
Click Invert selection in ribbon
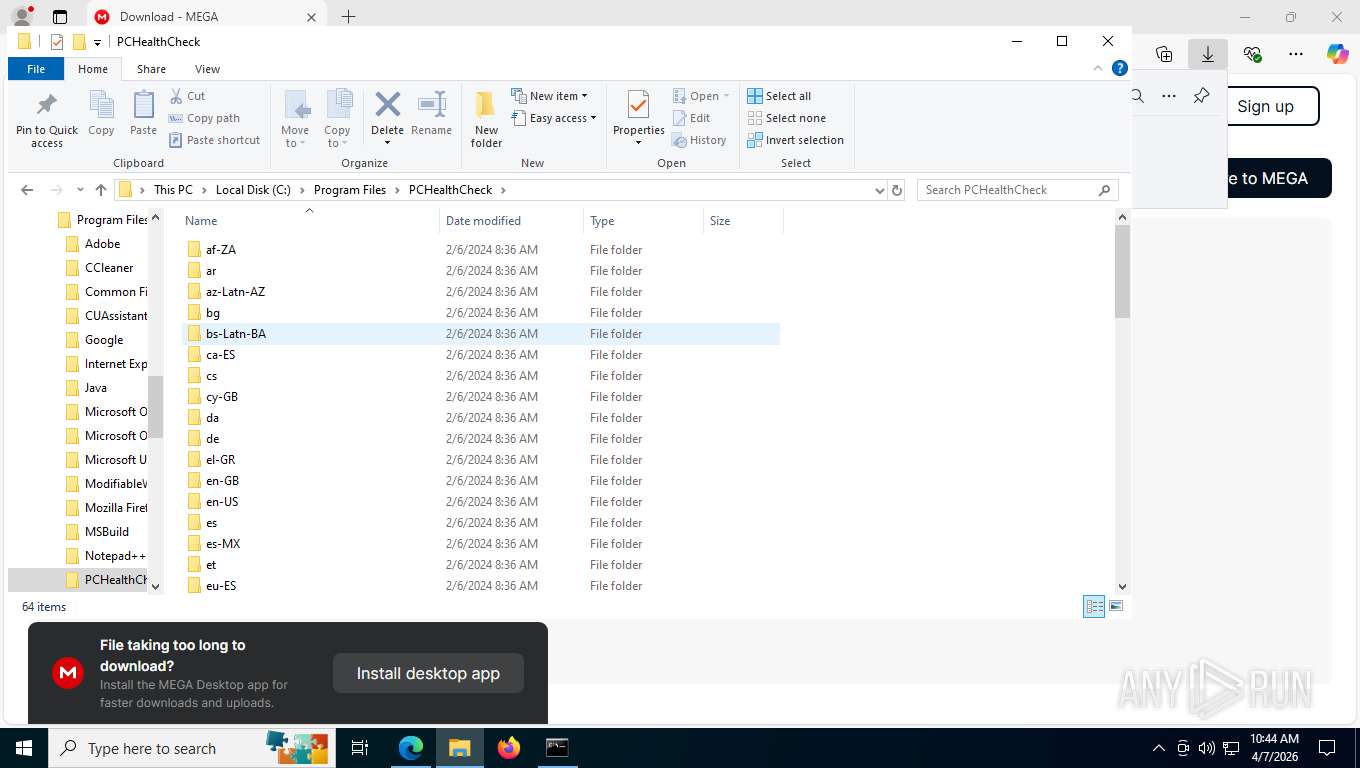[x=795, y=140]
